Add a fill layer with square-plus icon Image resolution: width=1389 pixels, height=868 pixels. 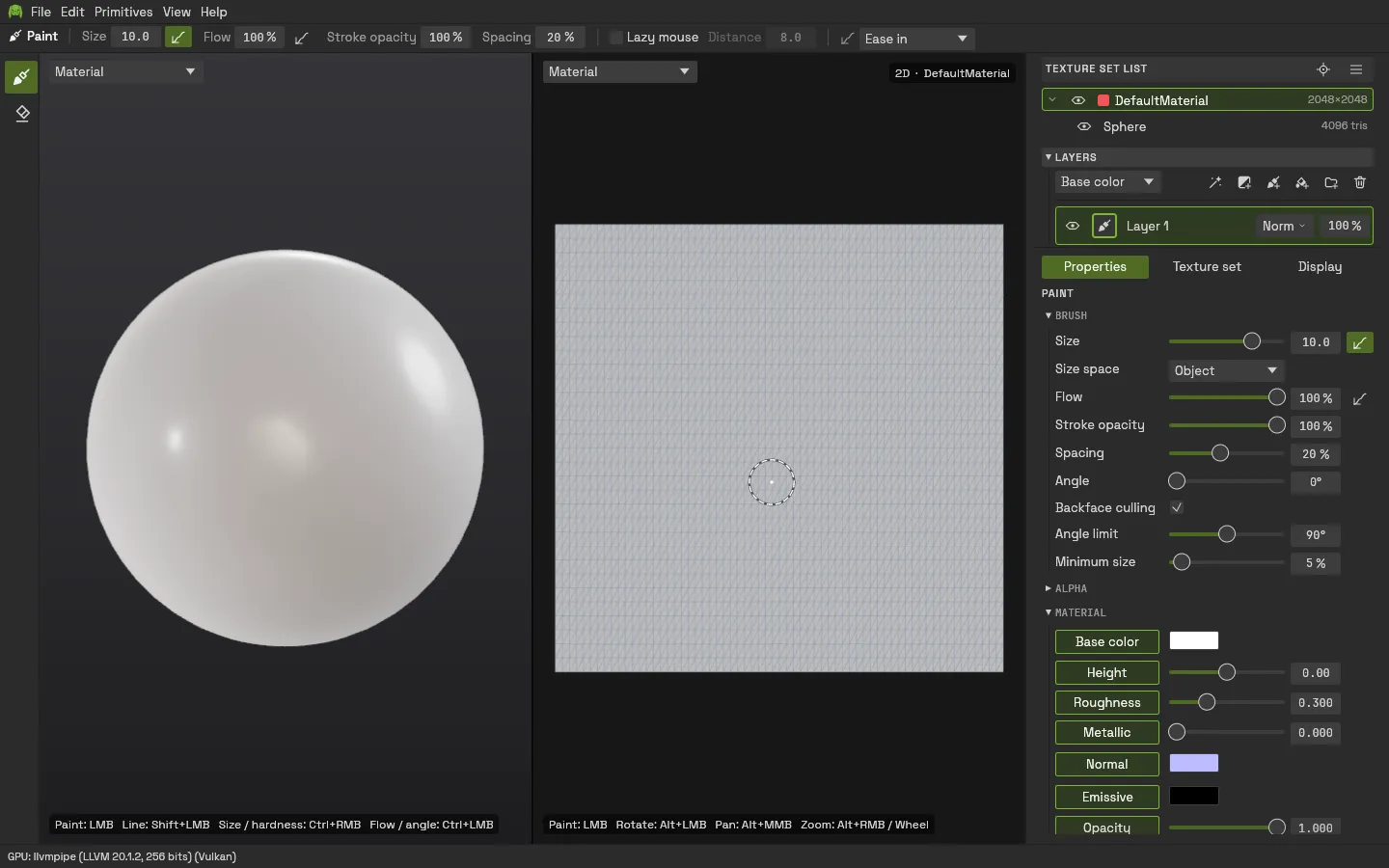click(1244, 182)
